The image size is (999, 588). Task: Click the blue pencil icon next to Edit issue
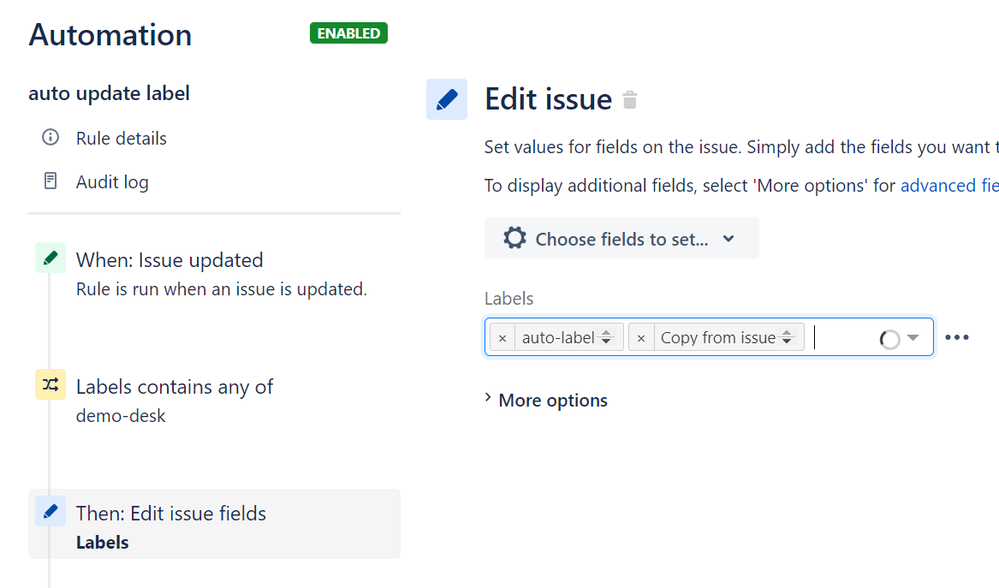pos(447,99)
